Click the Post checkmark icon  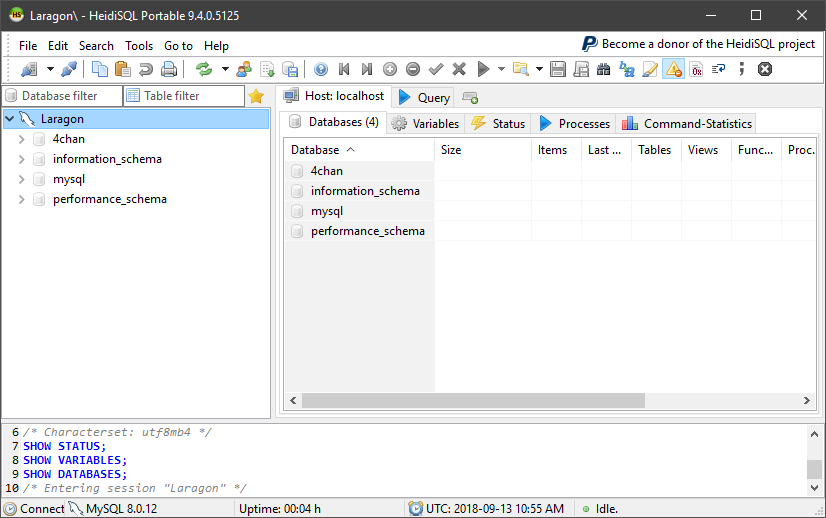click(x=436, y=69)
